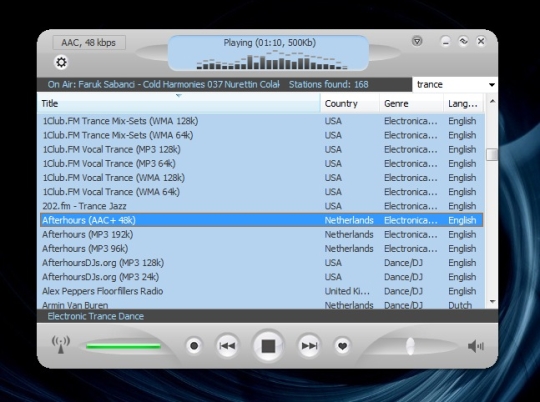The image size is (540, 402).
Task: Toggle compact mode with the wave icon
Action: coord(463,41)
